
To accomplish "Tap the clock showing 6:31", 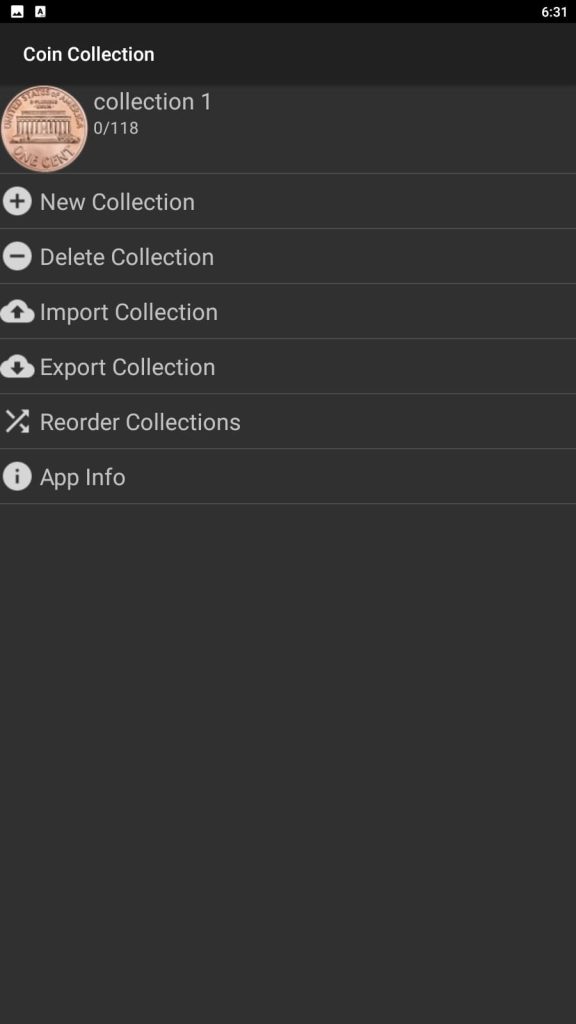I will click(554, 12).
